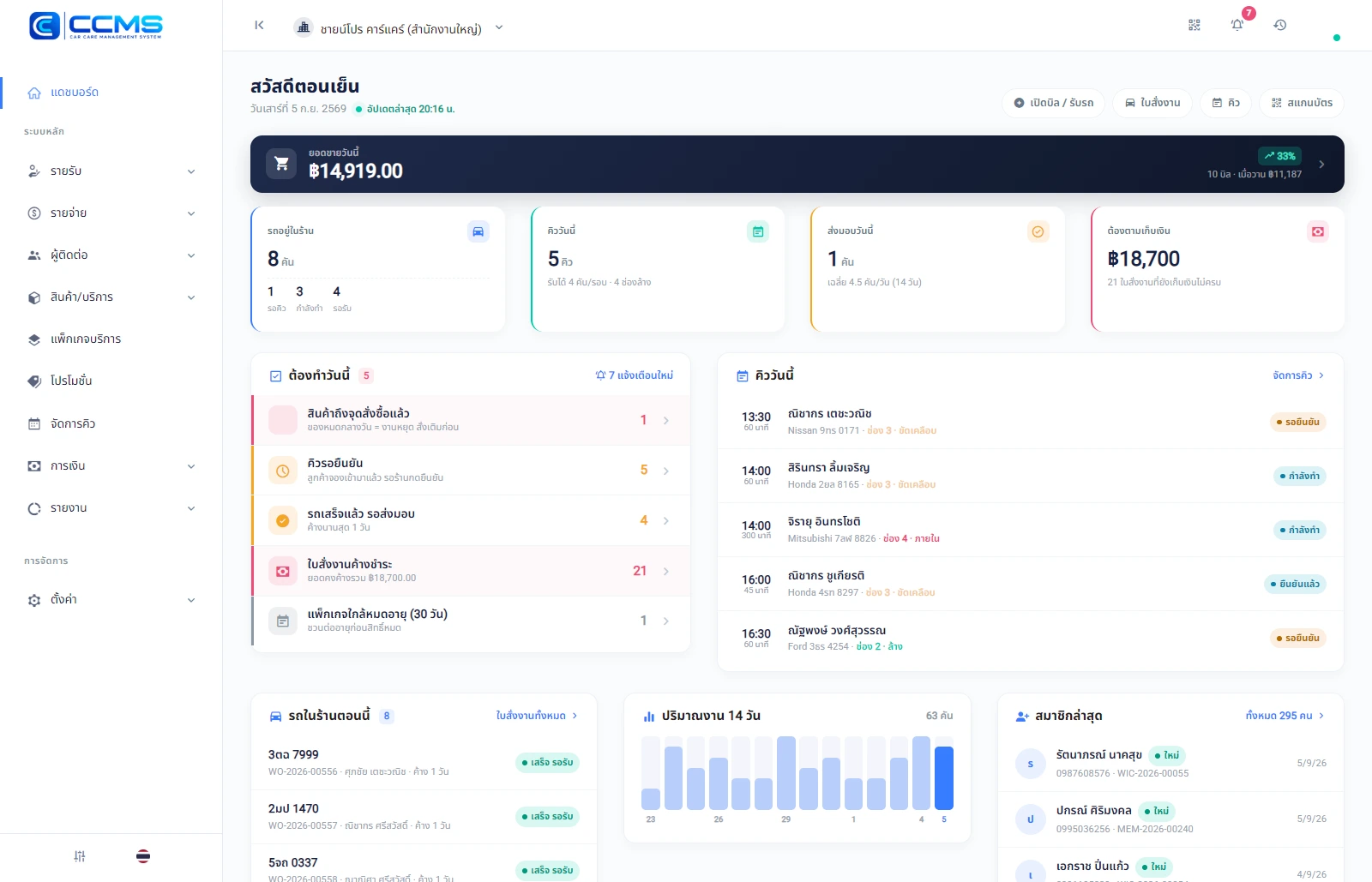Screen dimensions: 1372x882
Task: Open the 13:30 queue row ณิชากร เดชะวณิช
Action: (x=1031, y=422)
